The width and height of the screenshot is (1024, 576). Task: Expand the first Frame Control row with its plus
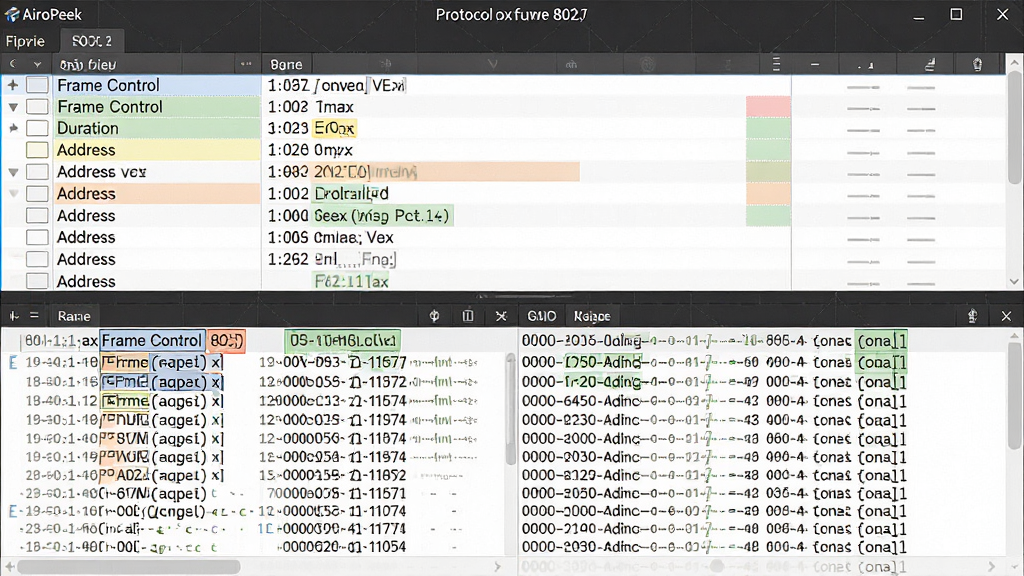(12, 85)
